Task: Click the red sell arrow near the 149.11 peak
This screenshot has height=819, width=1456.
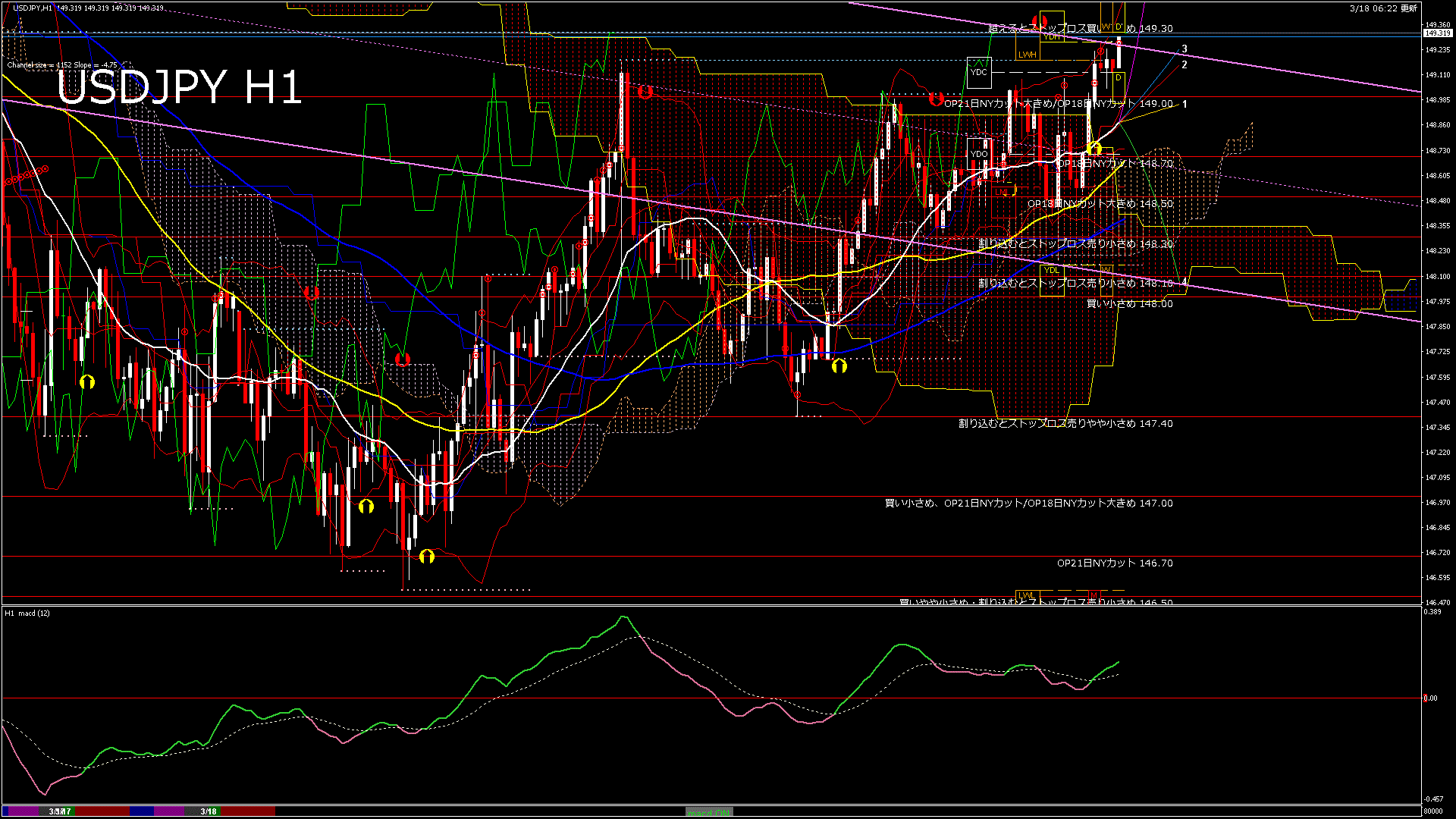Action: [645, 93]
